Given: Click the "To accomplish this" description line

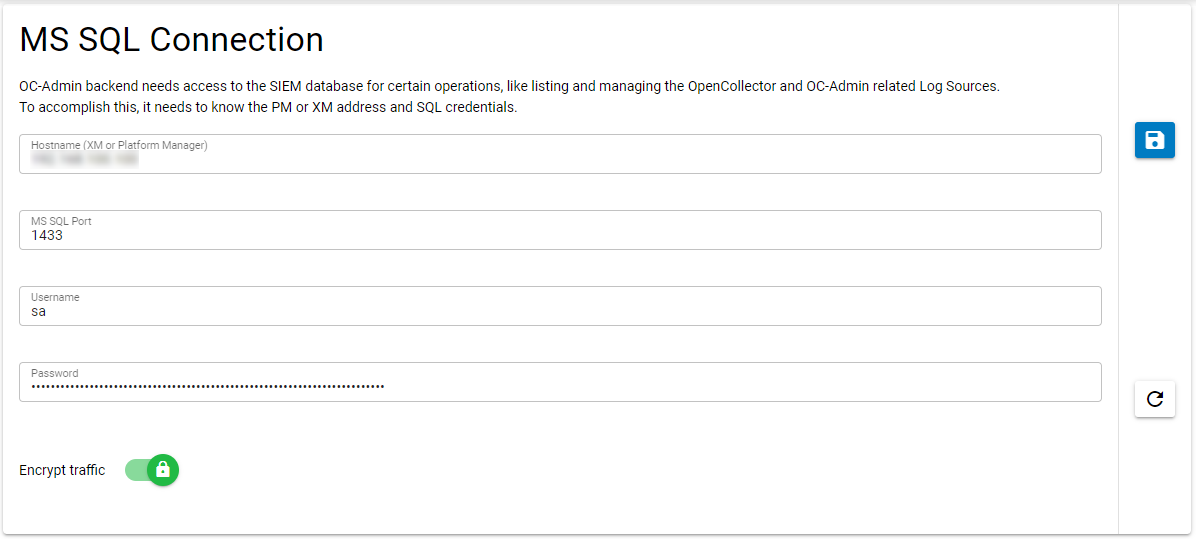Looking at the screenshot, I should coord(268,107).
